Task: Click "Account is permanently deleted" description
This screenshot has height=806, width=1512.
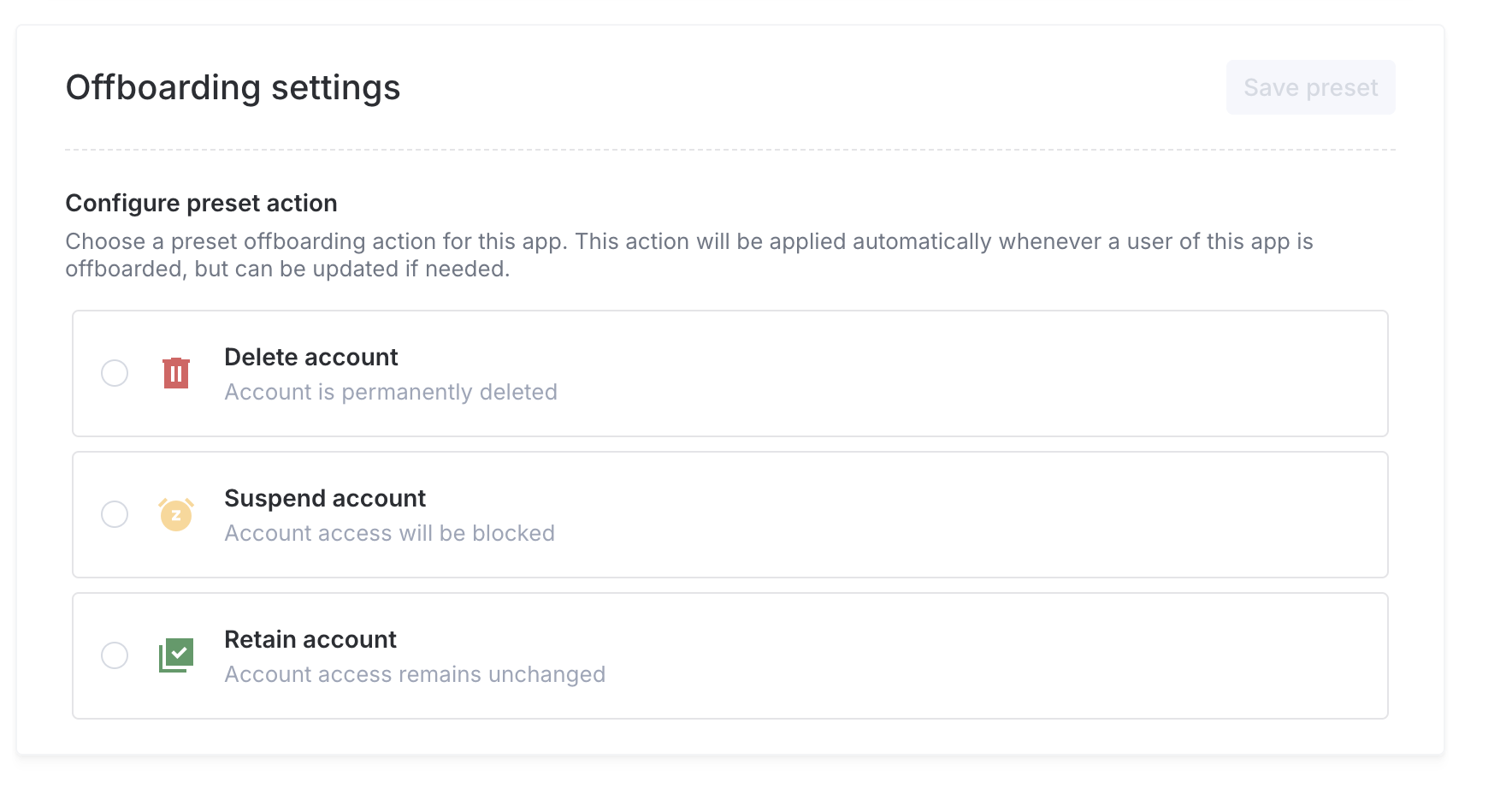Action: coord(390,392)
